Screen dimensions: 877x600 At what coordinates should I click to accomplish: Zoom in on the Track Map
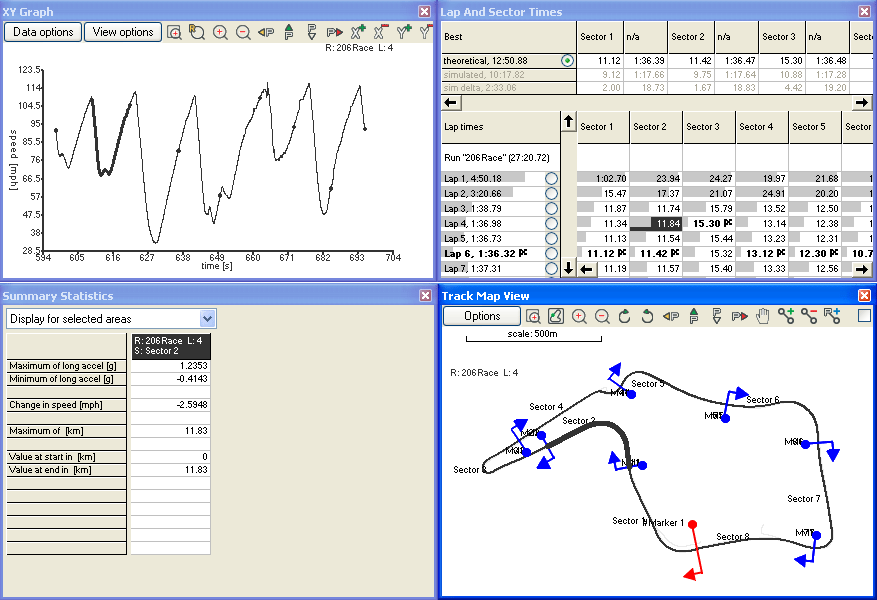pos(579,316)
